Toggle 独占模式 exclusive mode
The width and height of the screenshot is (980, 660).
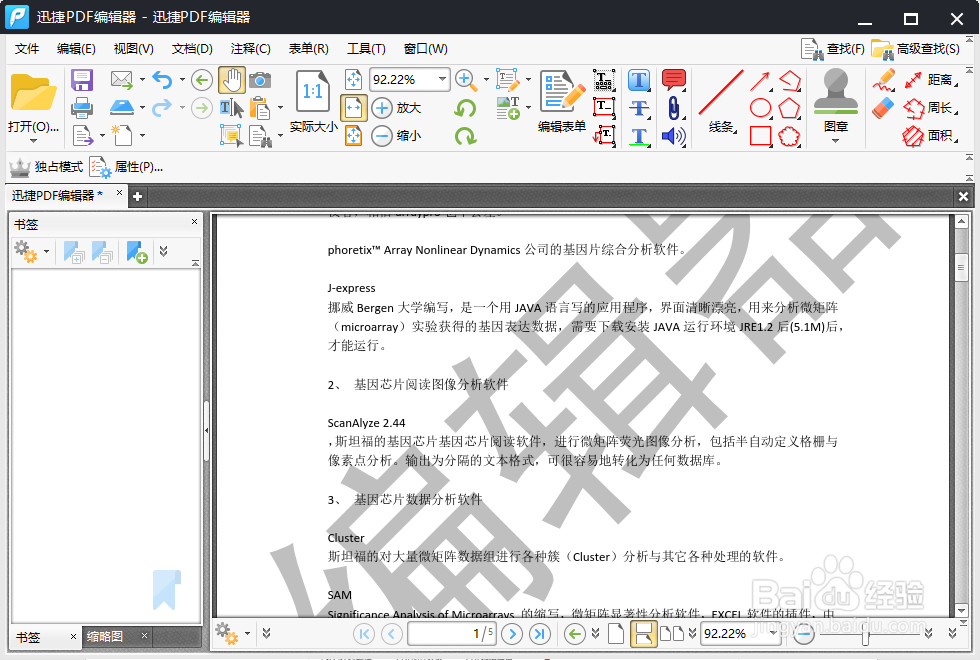46,167
